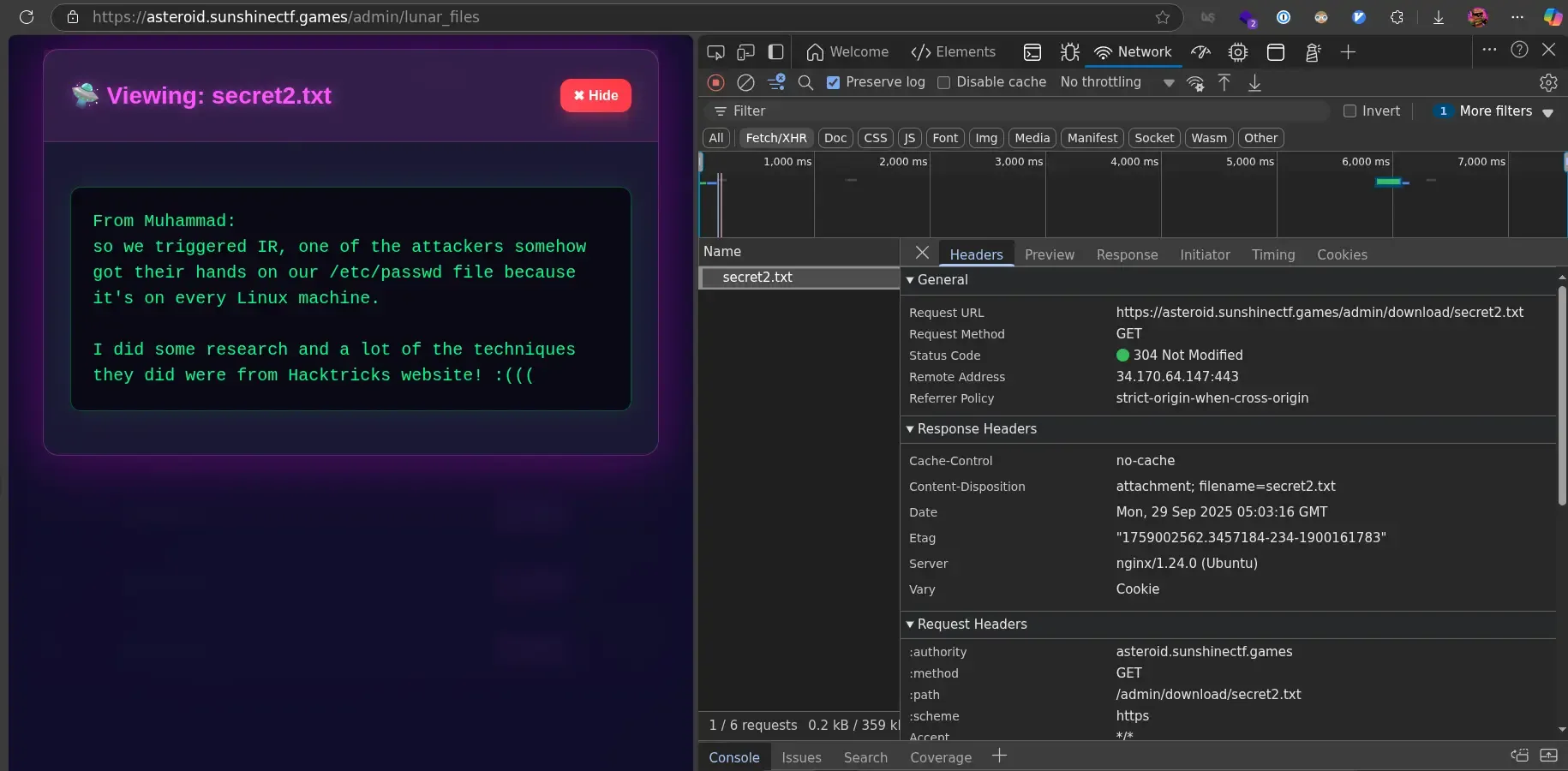Enable the Disable cache checkbox
The image size is (1568, 771).
click(944, 82)
